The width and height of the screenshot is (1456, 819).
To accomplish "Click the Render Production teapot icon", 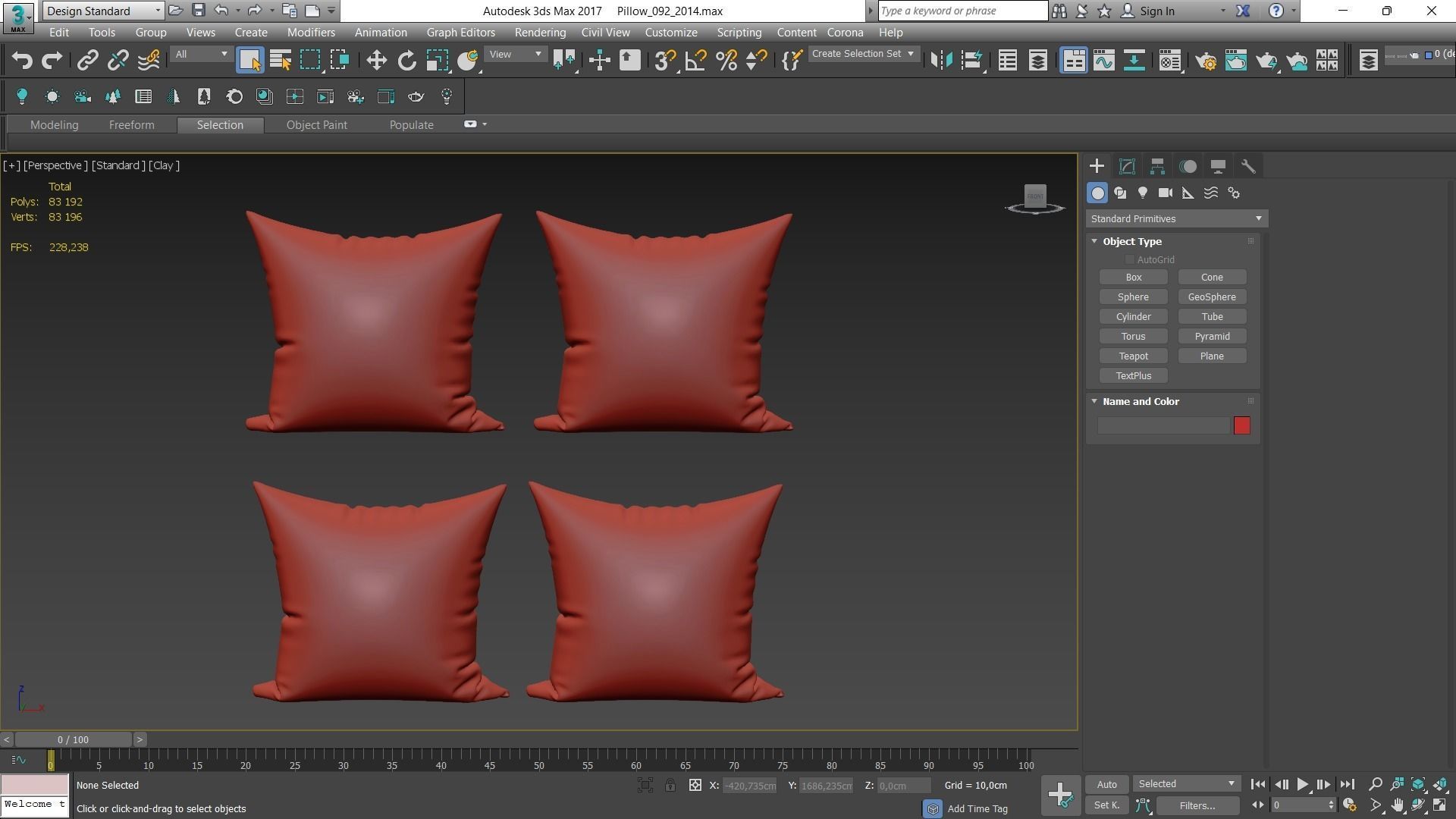I will [x=1266, y=61].
